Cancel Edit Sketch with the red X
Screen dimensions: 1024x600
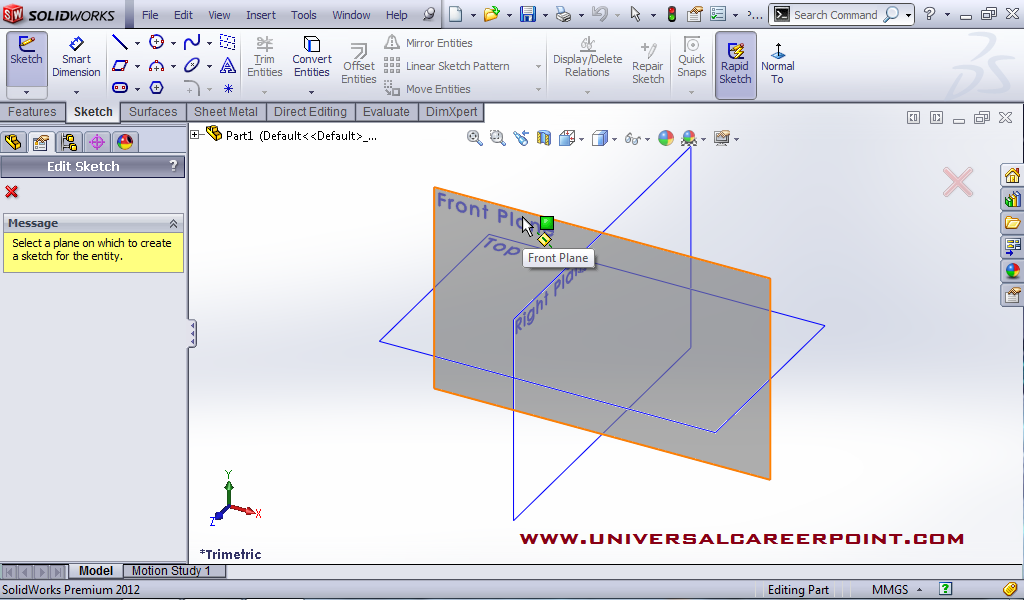pos(11,192)
